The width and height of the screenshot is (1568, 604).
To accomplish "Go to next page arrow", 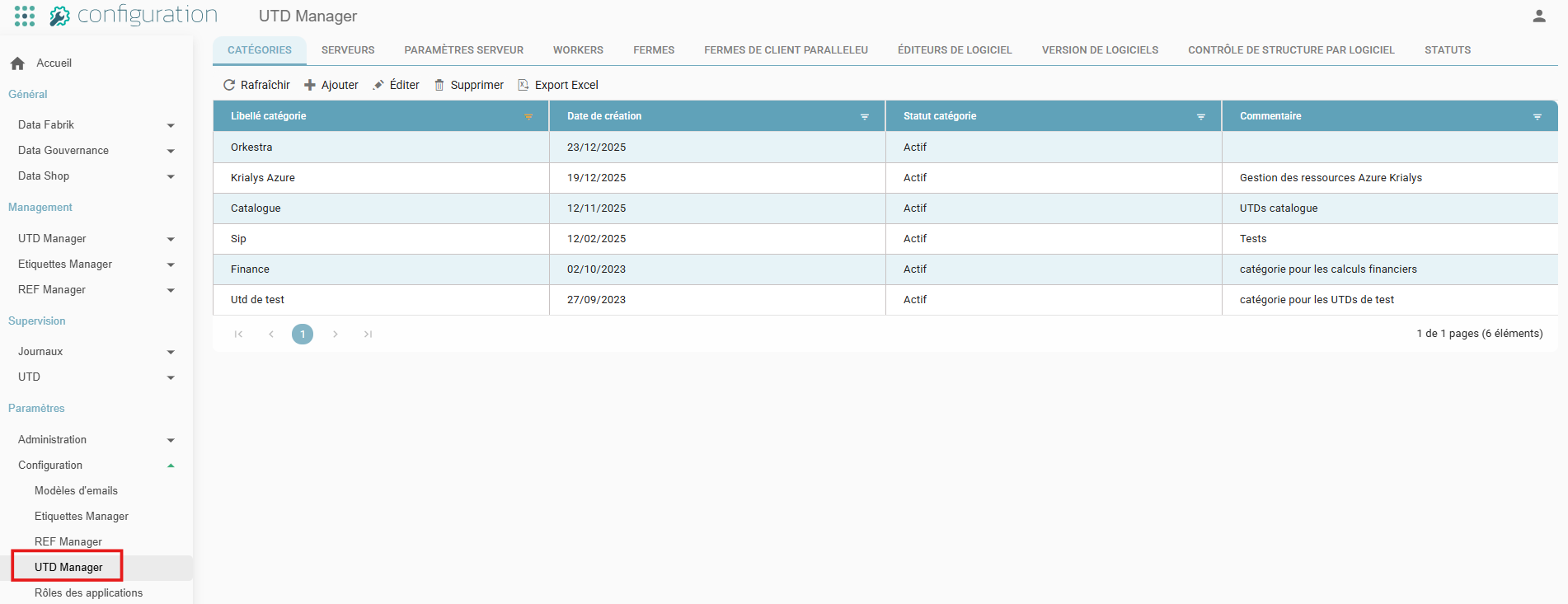I will 336,334.
